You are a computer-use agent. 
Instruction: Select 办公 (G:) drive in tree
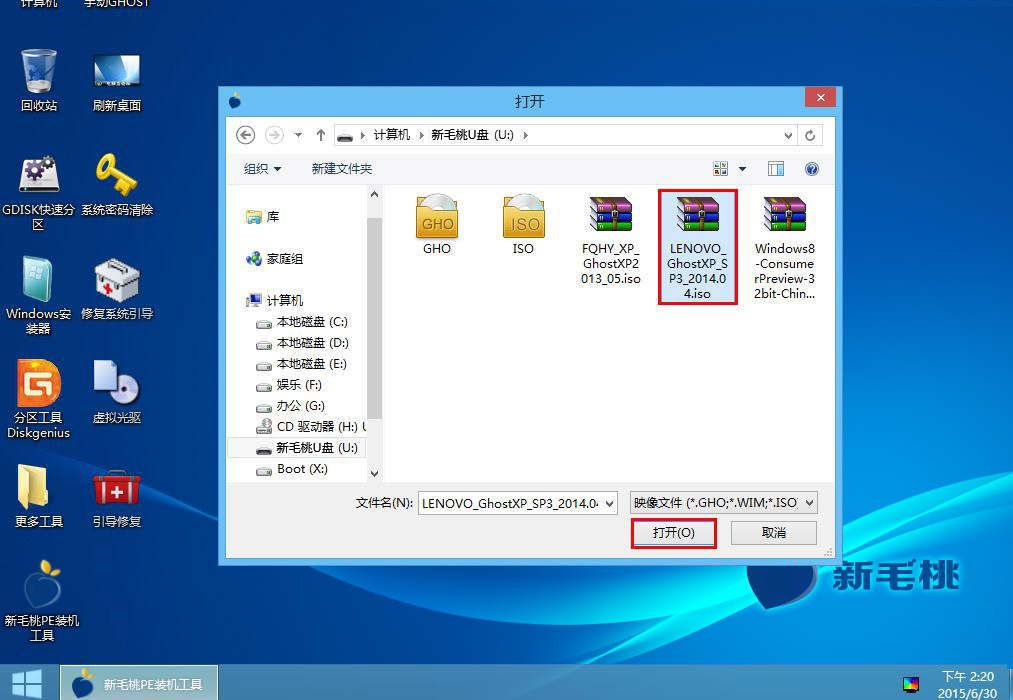[290, 406]
